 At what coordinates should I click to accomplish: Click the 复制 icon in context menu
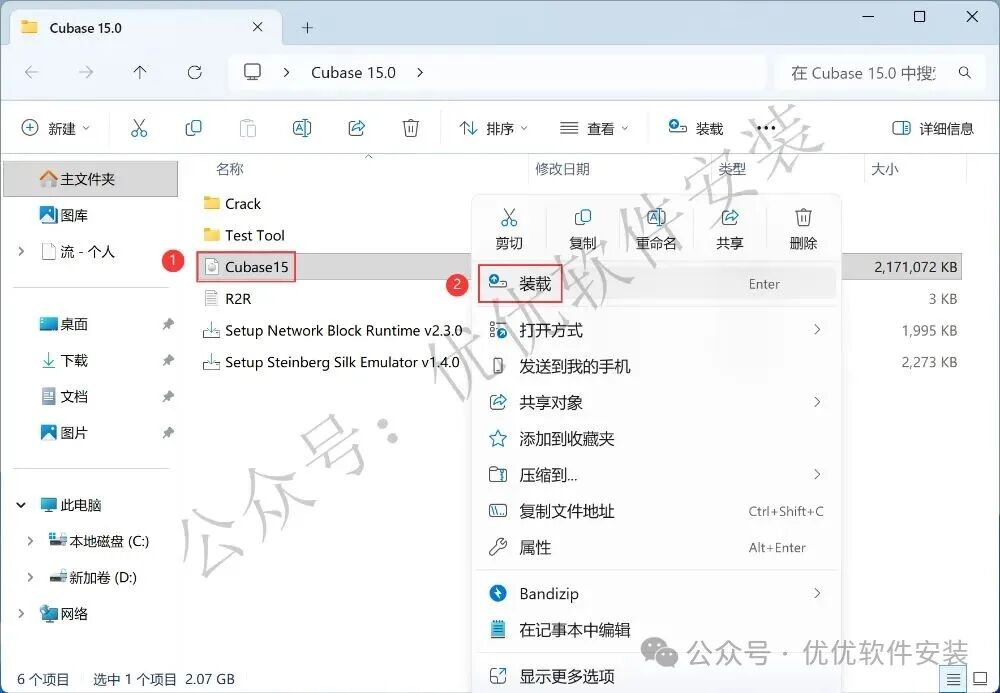pyautogui.click(x=583, y=217)
